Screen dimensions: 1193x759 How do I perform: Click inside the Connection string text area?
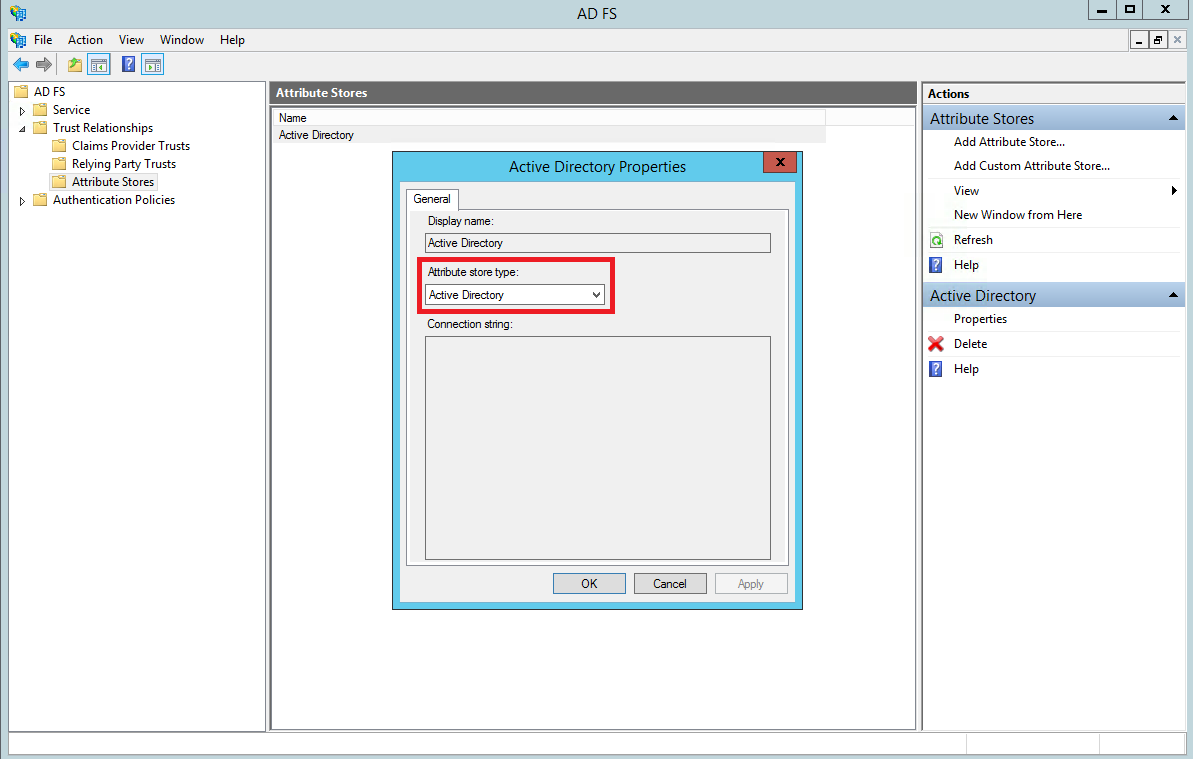(x=597, y=447)
